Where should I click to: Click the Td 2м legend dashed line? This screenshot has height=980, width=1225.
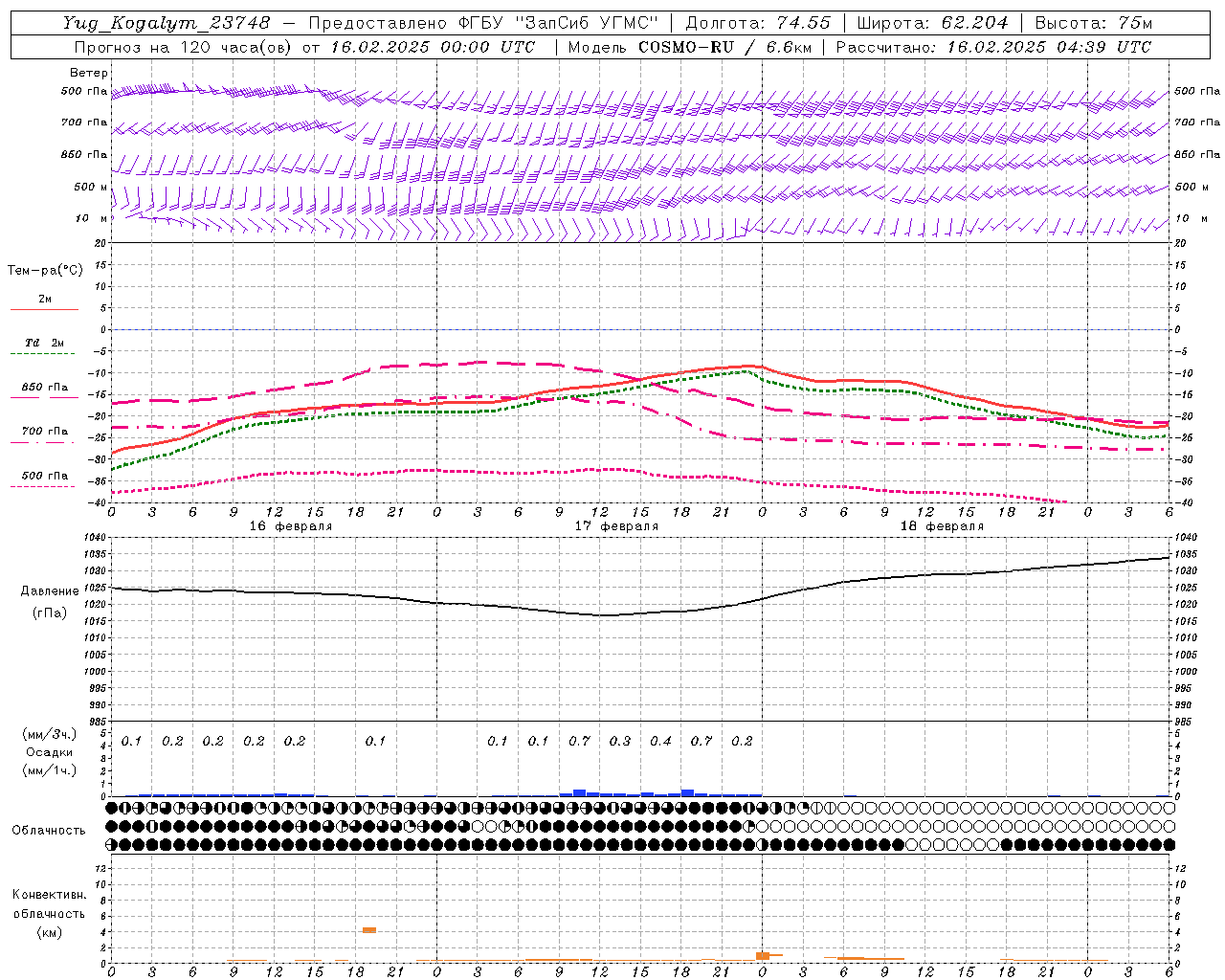42,354
